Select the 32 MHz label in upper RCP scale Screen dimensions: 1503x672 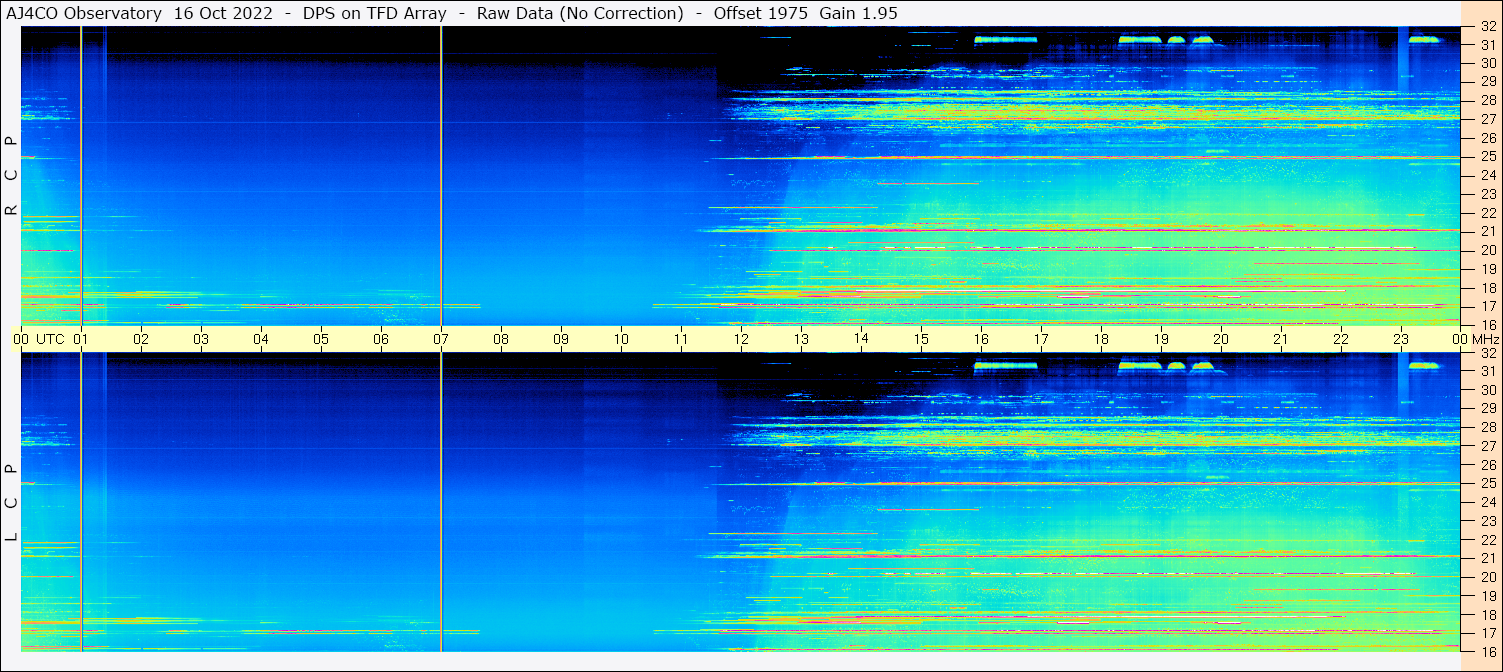[x=1487, y=27]
